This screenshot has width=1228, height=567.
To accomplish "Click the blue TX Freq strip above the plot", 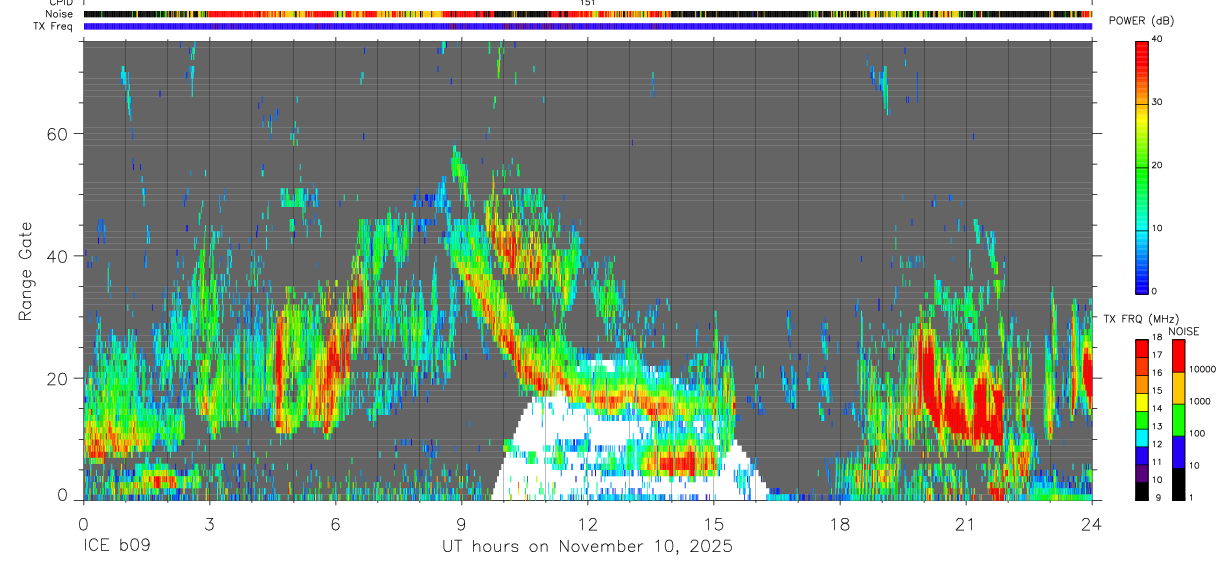I will tap(588, 26).
